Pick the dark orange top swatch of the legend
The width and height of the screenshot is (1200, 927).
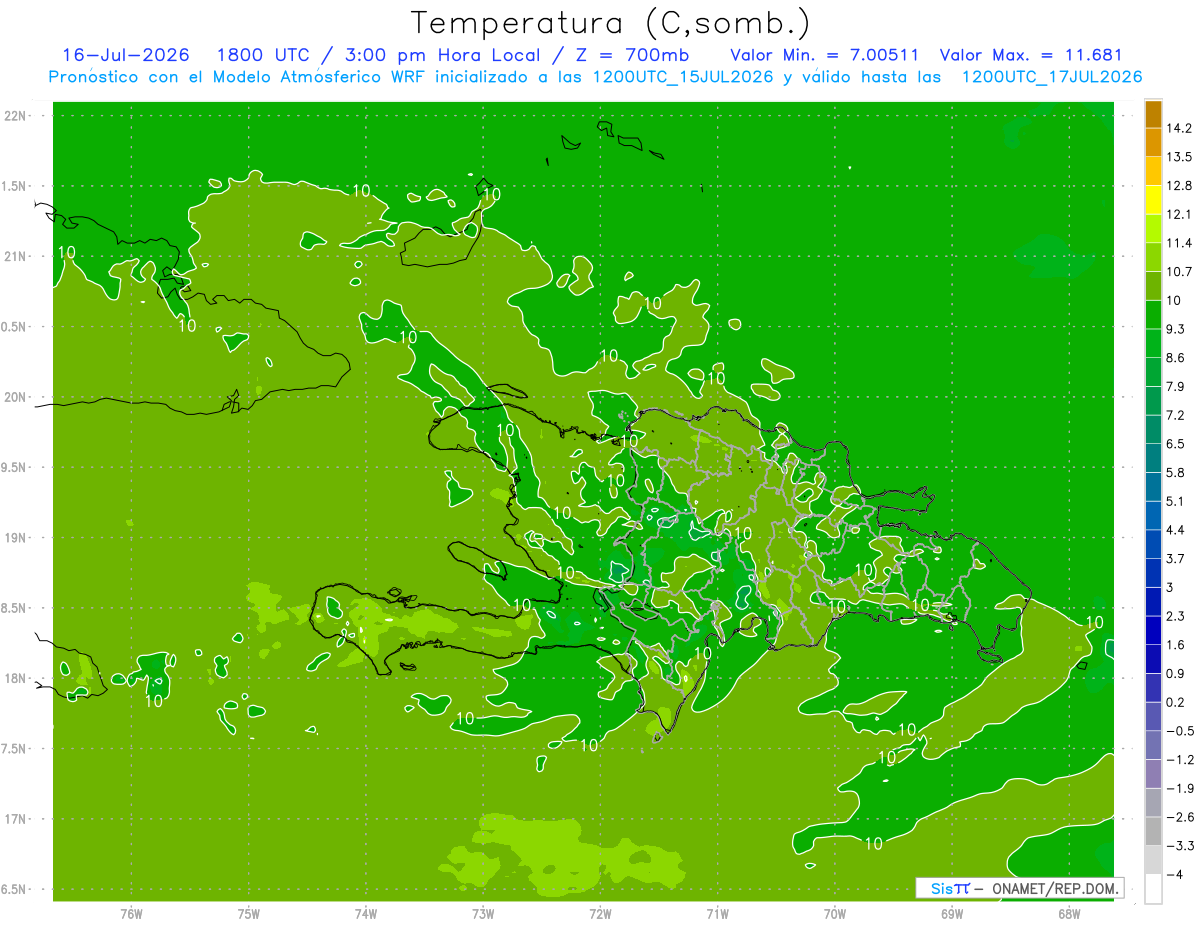click(1153, 114)
